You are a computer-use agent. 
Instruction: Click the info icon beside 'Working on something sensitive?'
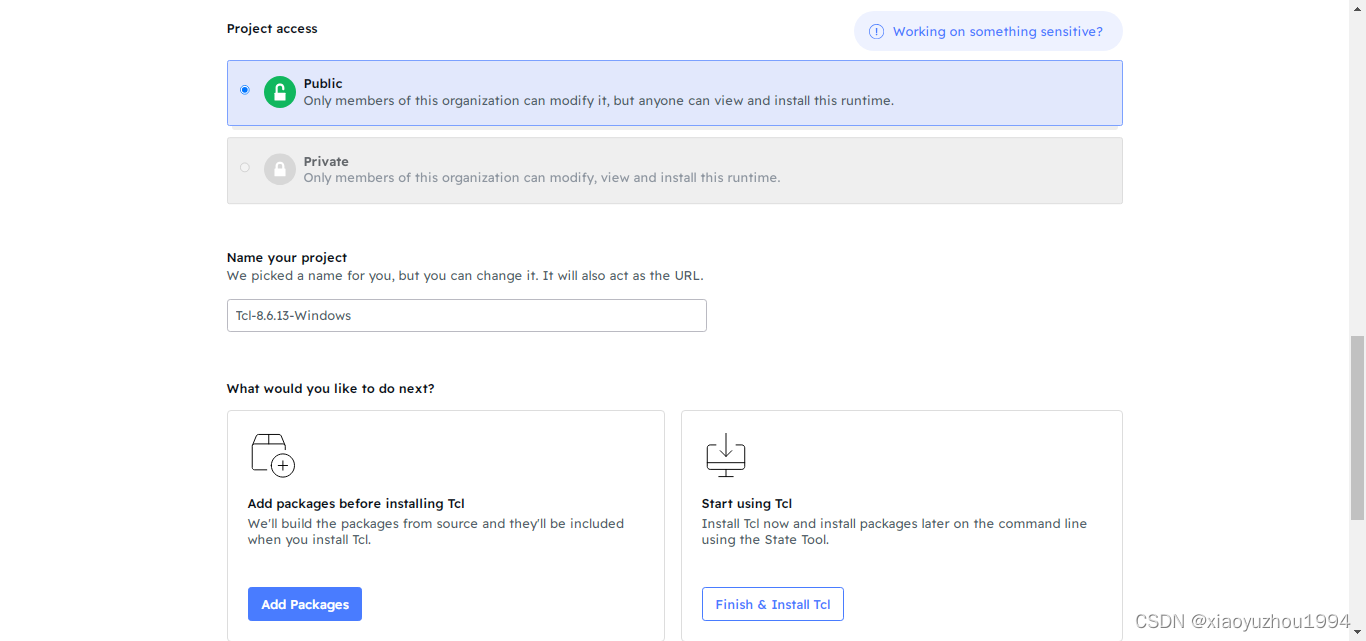coord(877,32)
